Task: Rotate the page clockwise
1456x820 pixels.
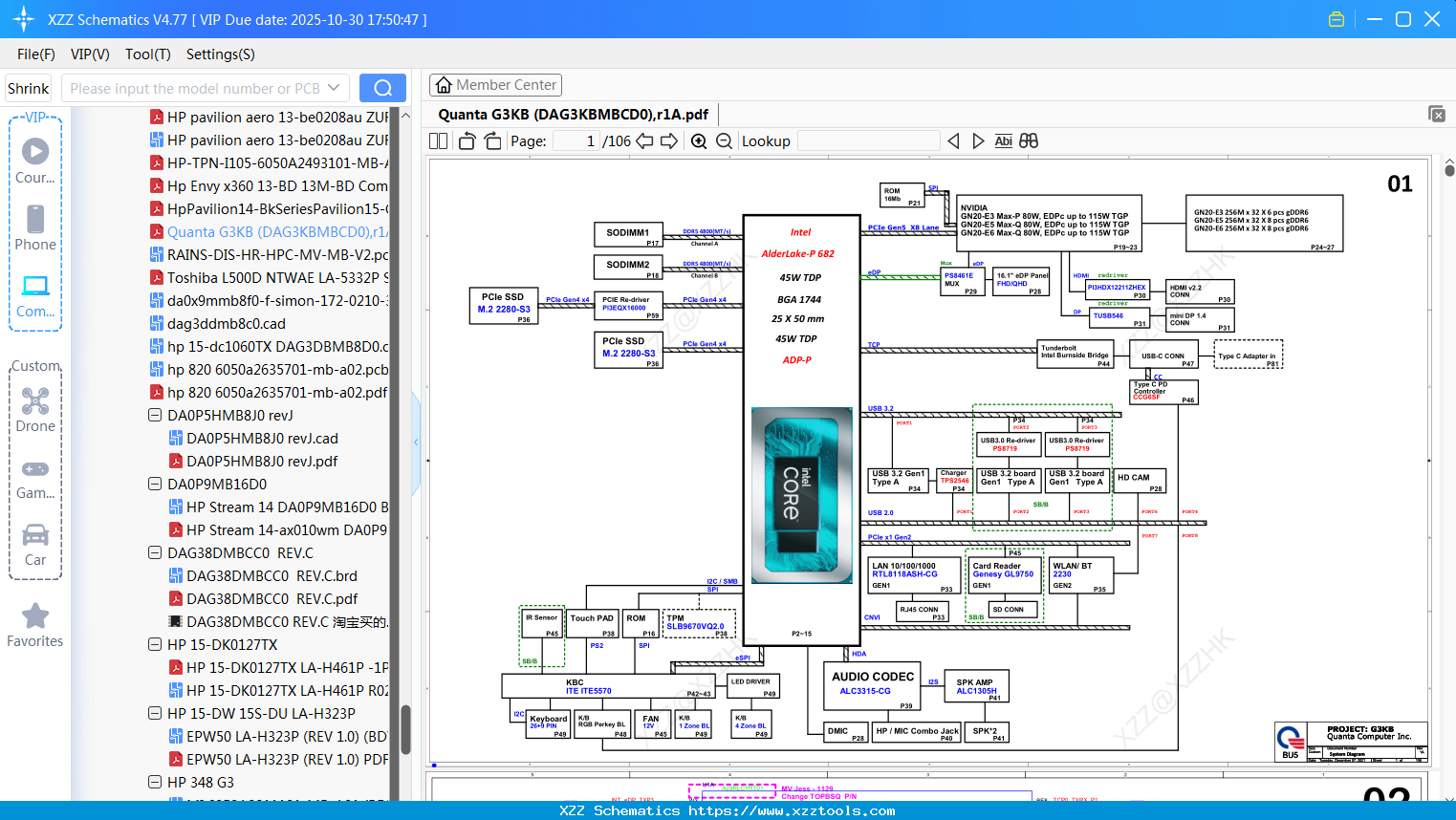Action: click(x=492, y=140)
